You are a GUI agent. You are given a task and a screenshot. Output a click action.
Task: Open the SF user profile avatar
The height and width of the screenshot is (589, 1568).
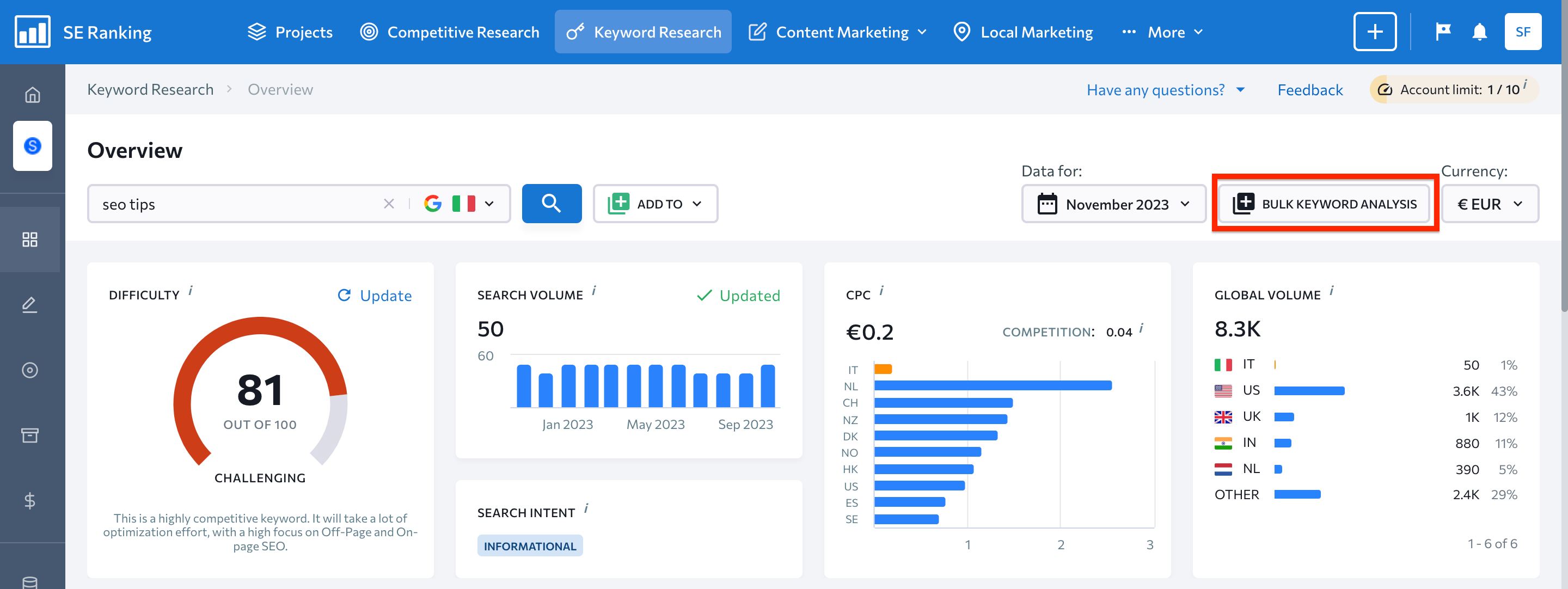tap(1523, 32)
